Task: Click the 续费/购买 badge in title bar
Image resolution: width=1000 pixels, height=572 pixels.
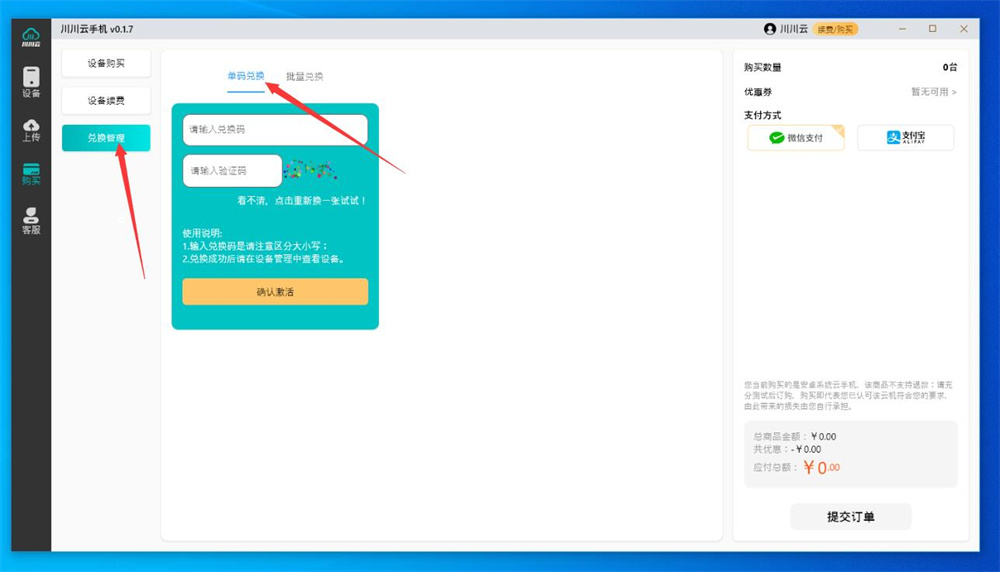Action: [x=835, y=29]
